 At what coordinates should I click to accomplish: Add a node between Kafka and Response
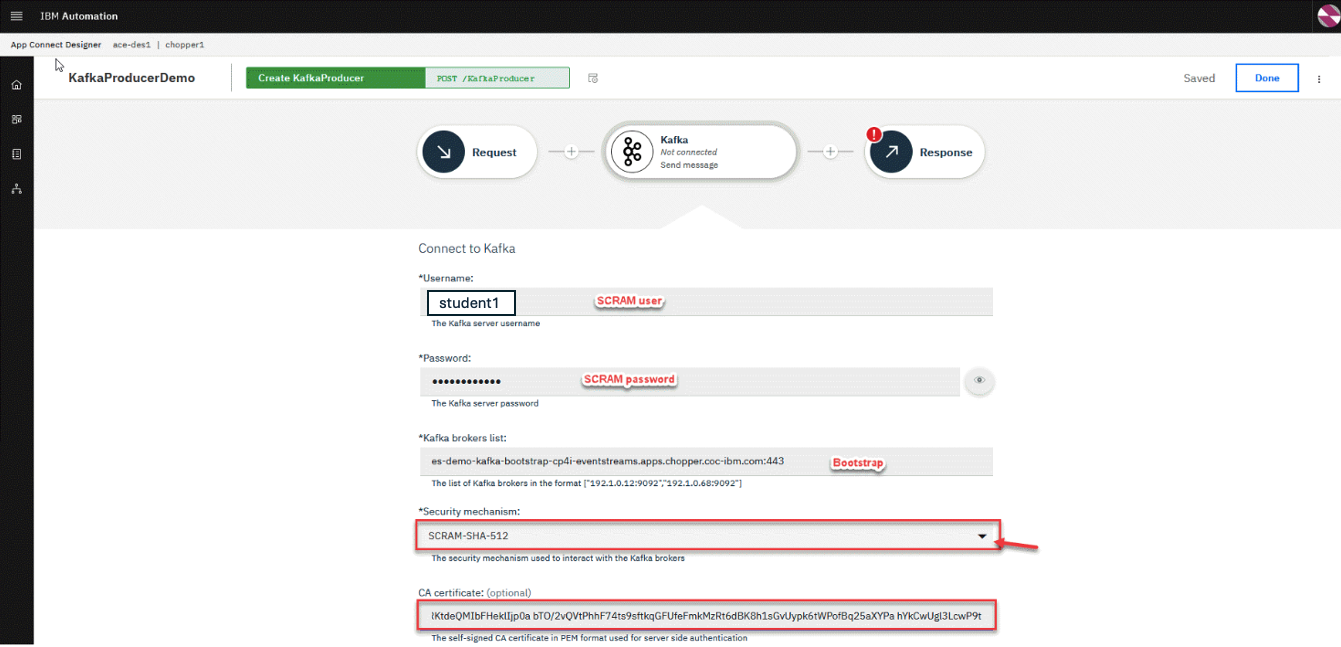830,152
